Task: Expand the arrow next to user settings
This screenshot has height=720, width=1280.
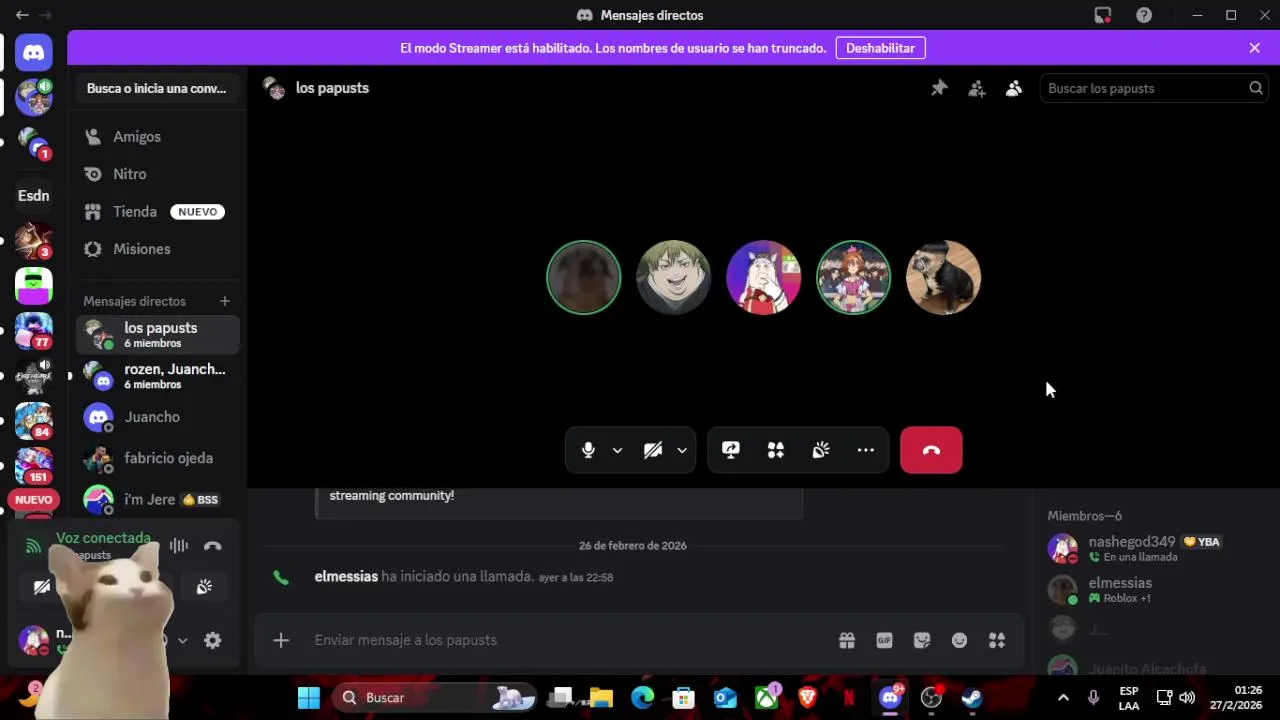Action: (182, 641)
